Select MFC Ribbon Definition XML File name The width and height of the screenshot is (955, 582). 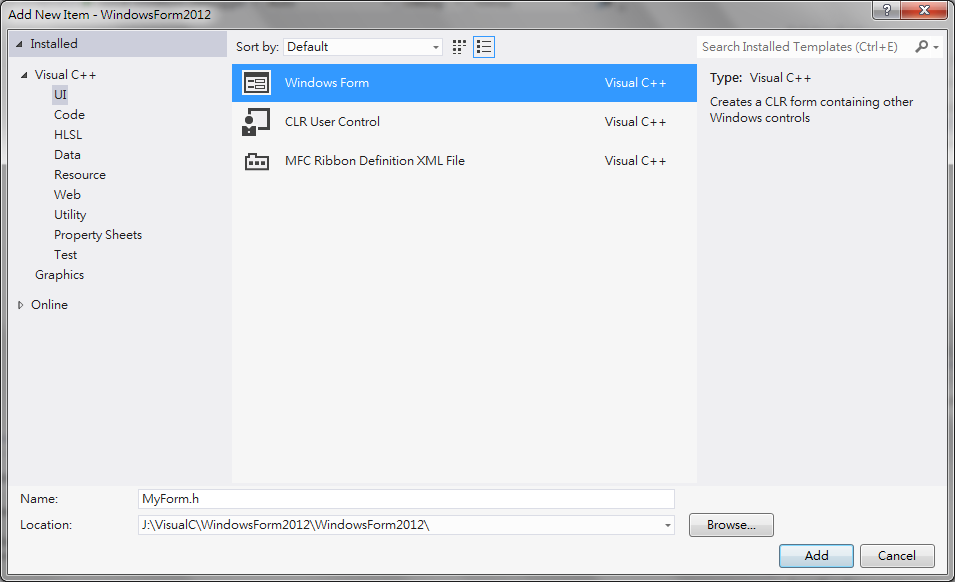coord(375,161)
